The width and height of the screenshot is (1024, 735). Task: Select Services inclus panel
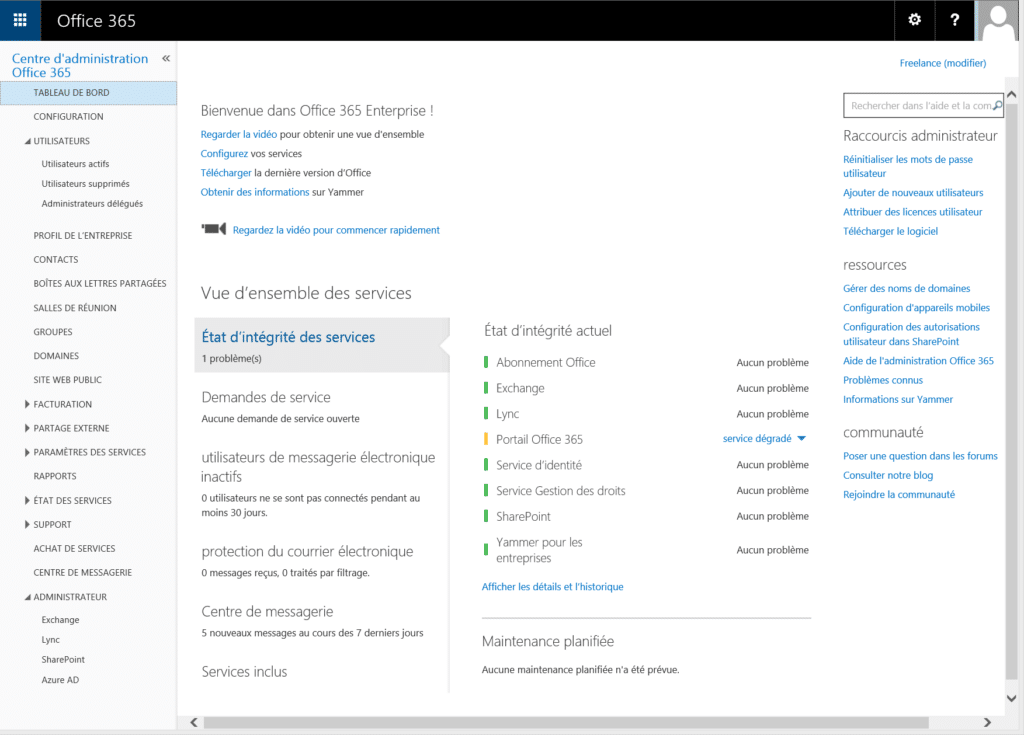244,672
